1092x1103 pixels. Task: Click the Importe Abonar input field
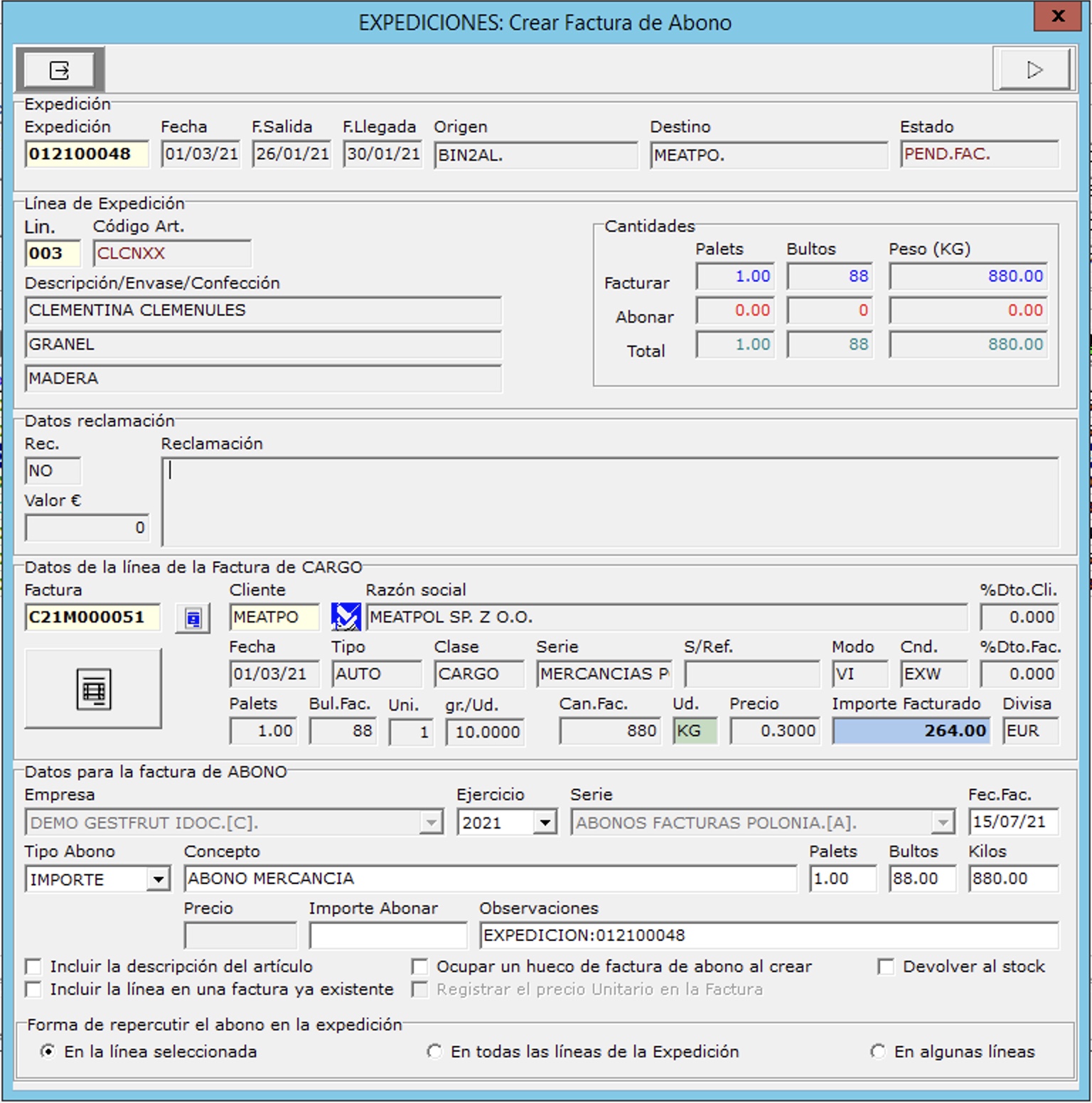click(388, 935)
